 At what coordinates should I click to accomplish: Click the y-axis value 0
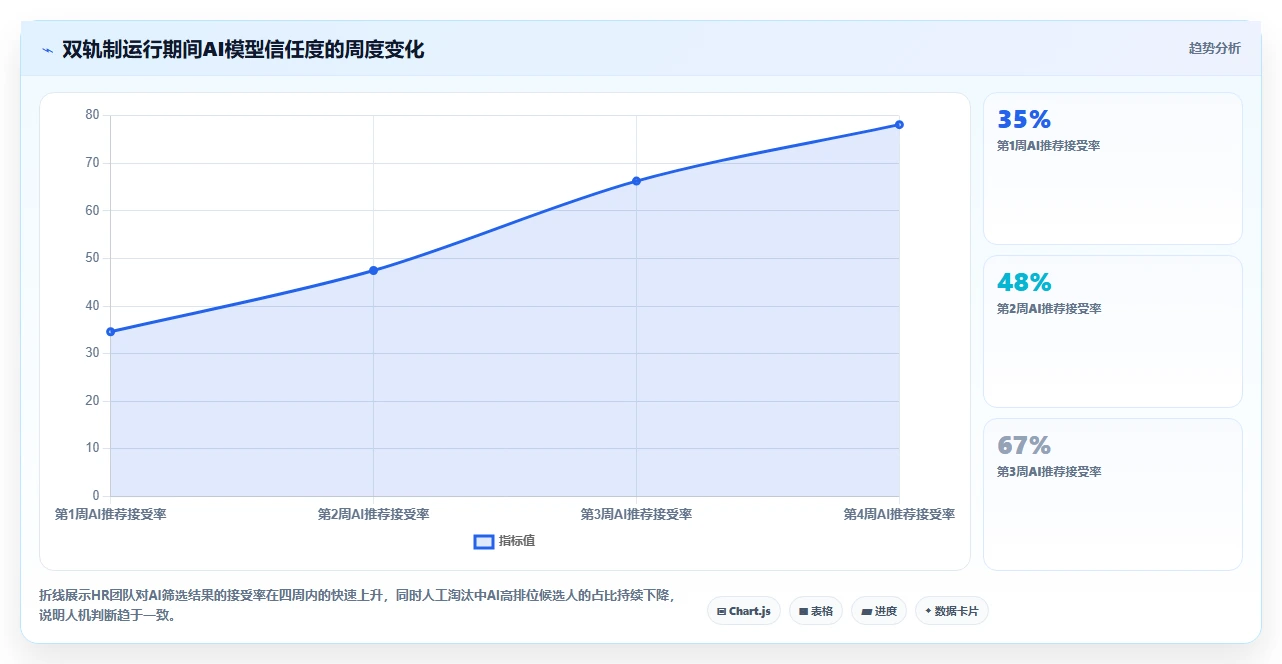96,496
